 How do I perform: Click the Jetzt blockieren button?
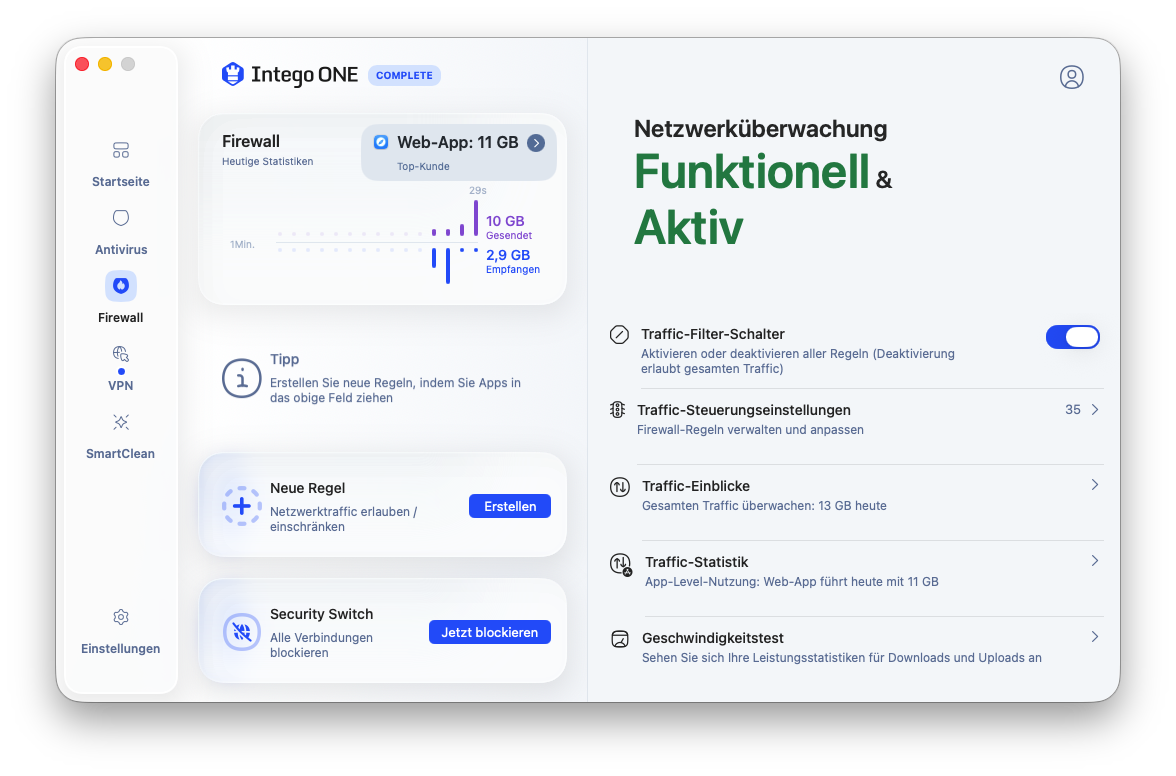coord(490,632)
